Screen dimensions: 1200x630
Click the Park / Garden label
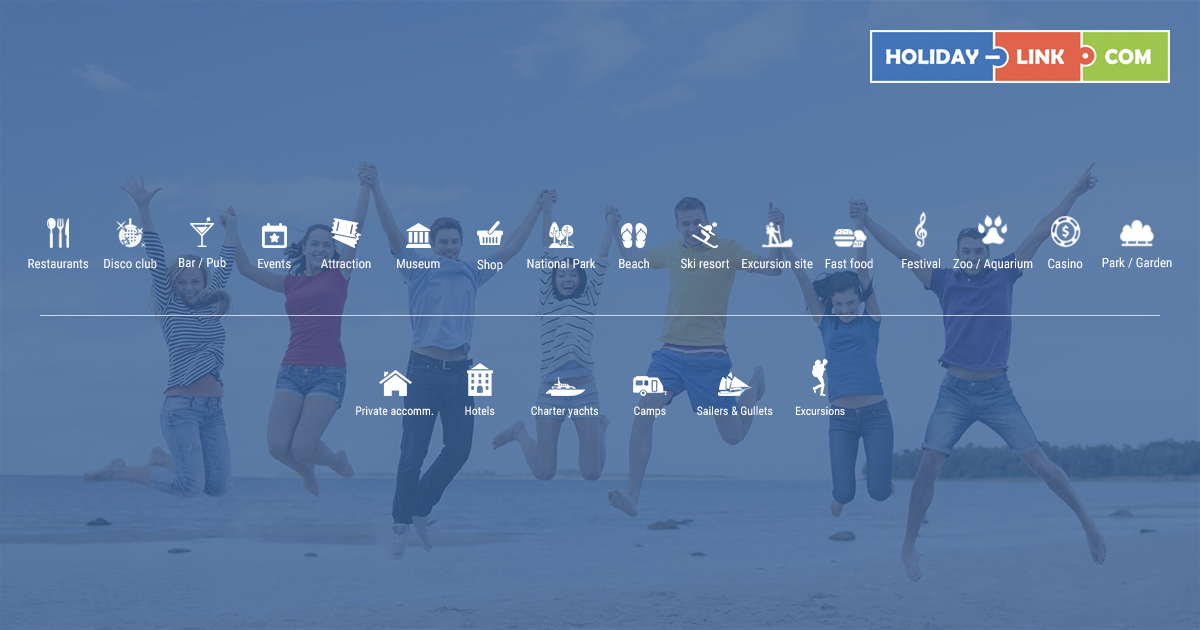(1137, 263)
